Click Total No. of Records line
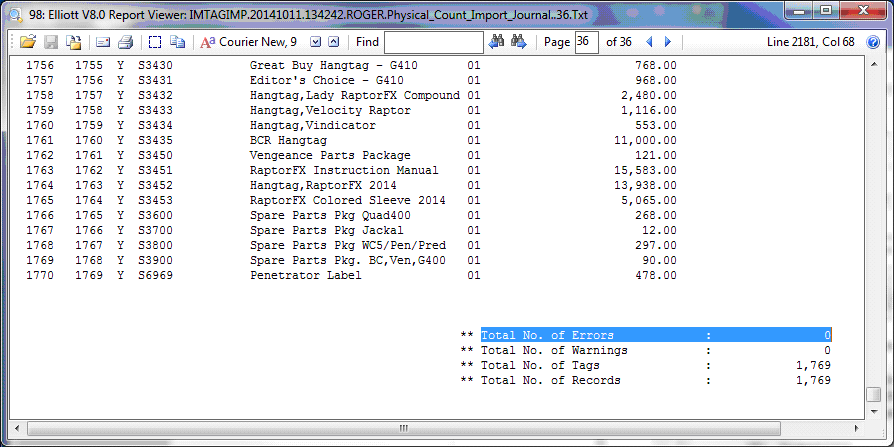The height and width of the screenshot is (447, 894). tap(645, 380)
